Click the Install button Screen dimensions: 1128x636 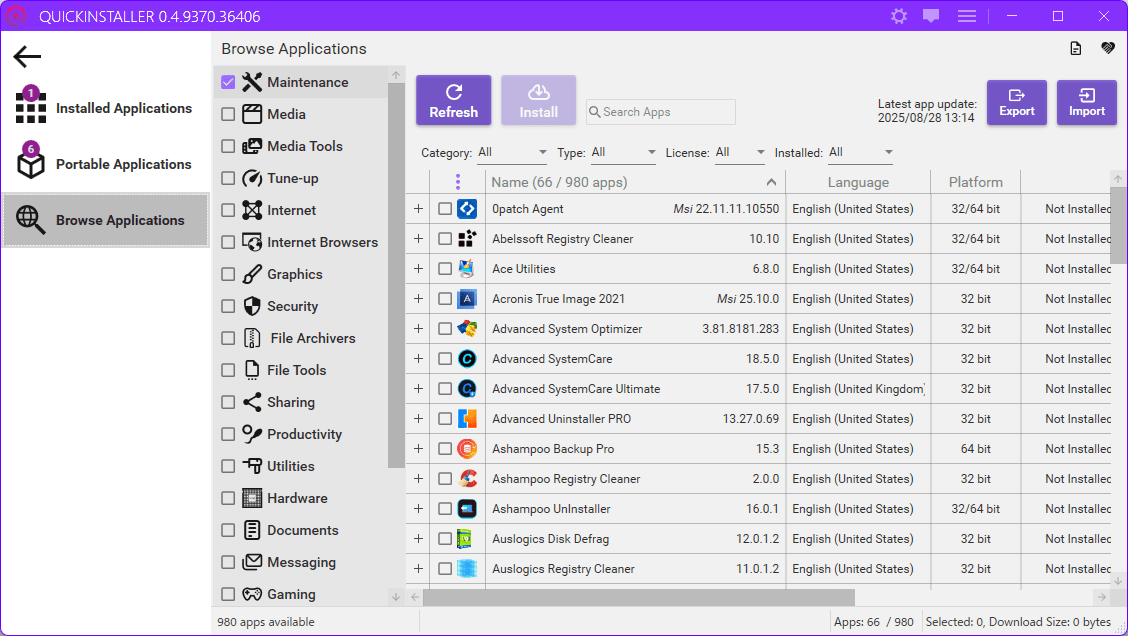(x=538, y=100)
